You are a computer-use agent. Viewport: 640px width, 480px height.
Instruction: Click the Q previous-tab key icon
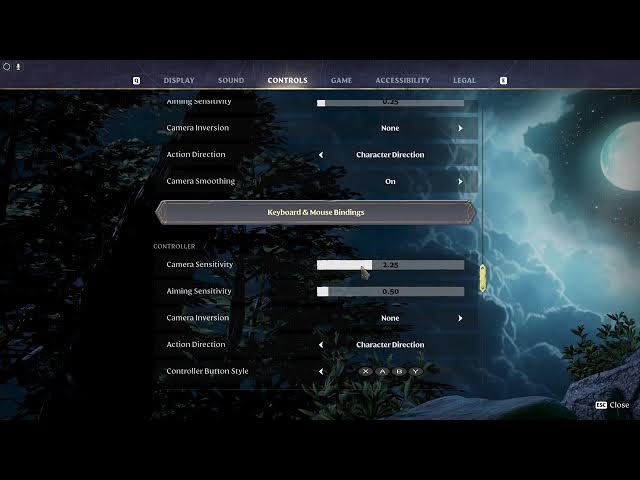point(136,81)
